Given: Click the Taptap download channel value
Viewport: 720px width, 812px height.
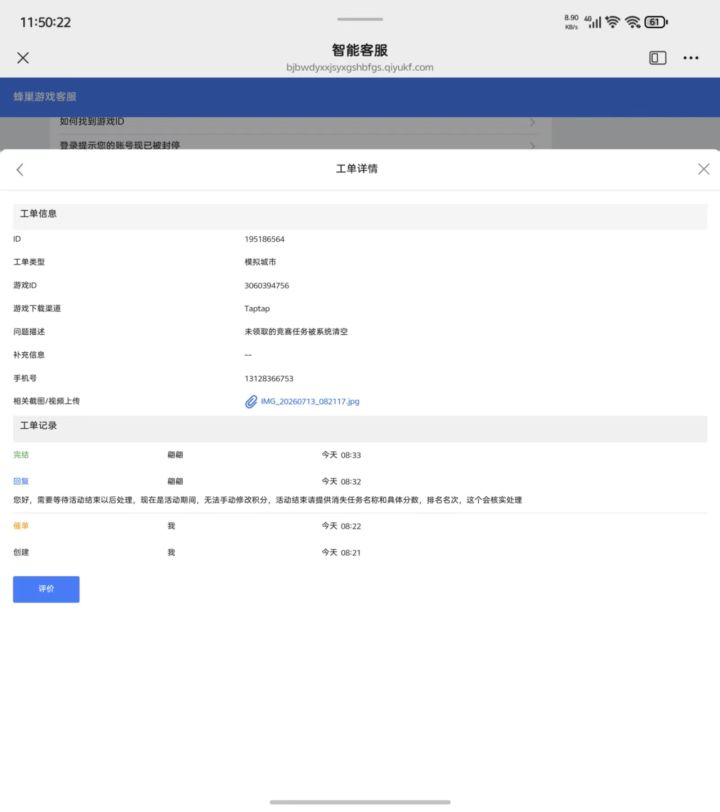Looking at the screenshot, I should tap(257, 308).
